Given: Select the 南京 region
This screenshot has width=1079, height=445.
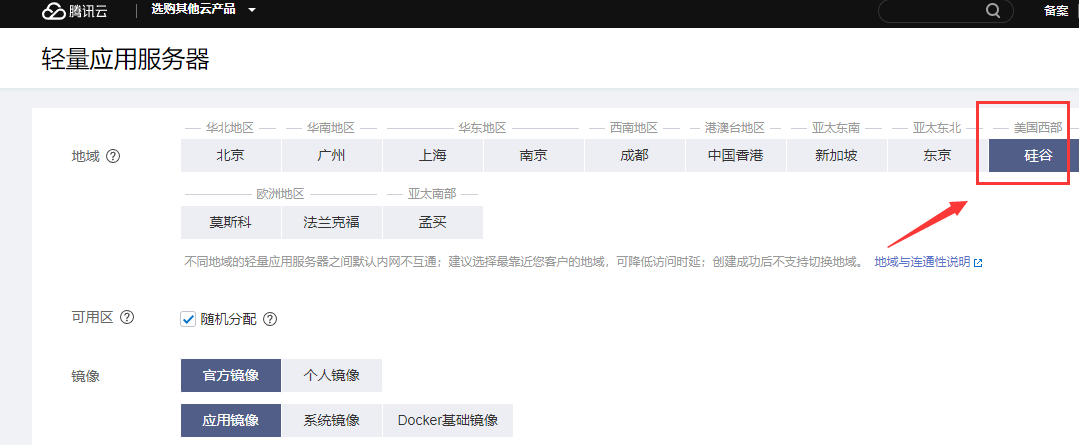Looking at the screenshot, I should 534,155.
